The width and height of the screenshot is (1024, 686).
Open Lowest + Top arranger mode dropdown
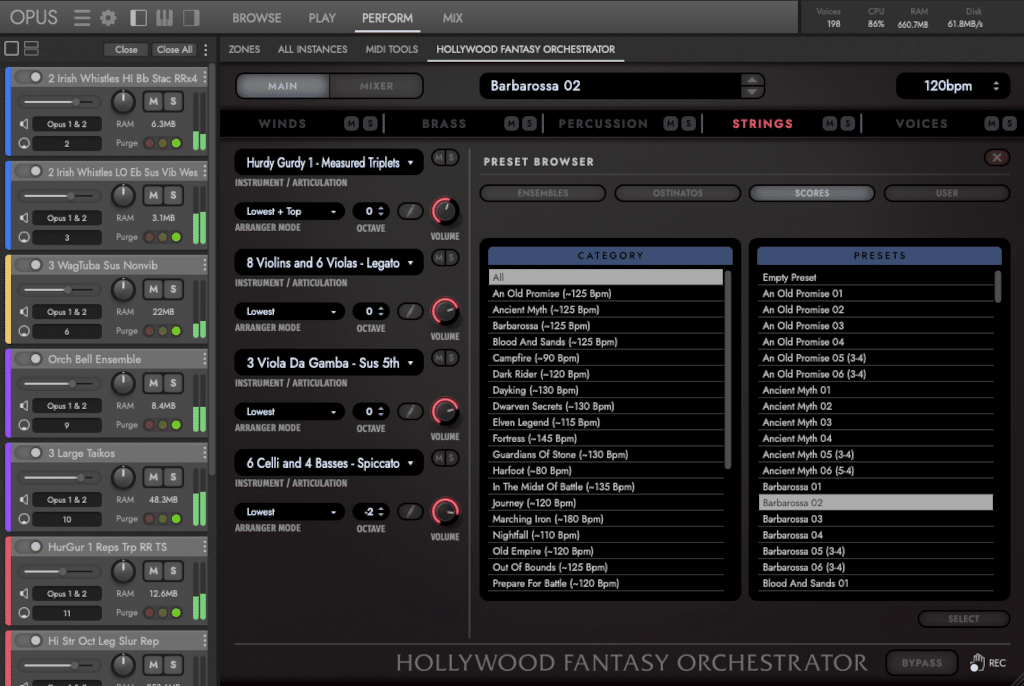point(290,211)
